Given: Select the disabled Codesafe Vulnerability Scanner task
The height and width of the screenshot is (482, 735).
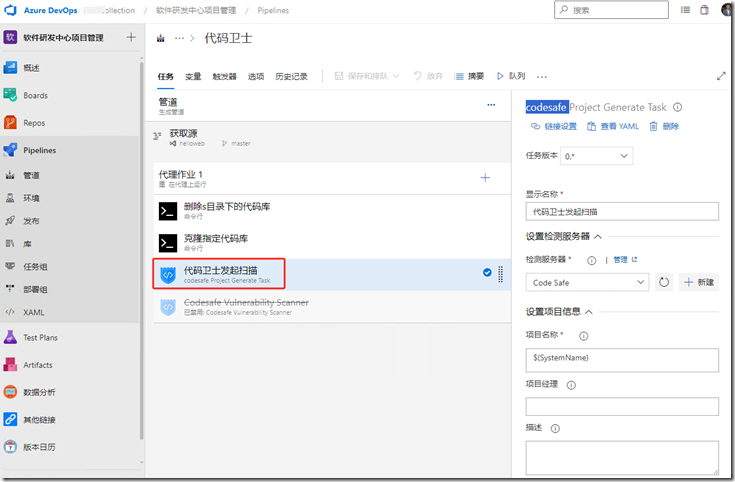Looking at the screenshot, I should (x=332, y=307).
